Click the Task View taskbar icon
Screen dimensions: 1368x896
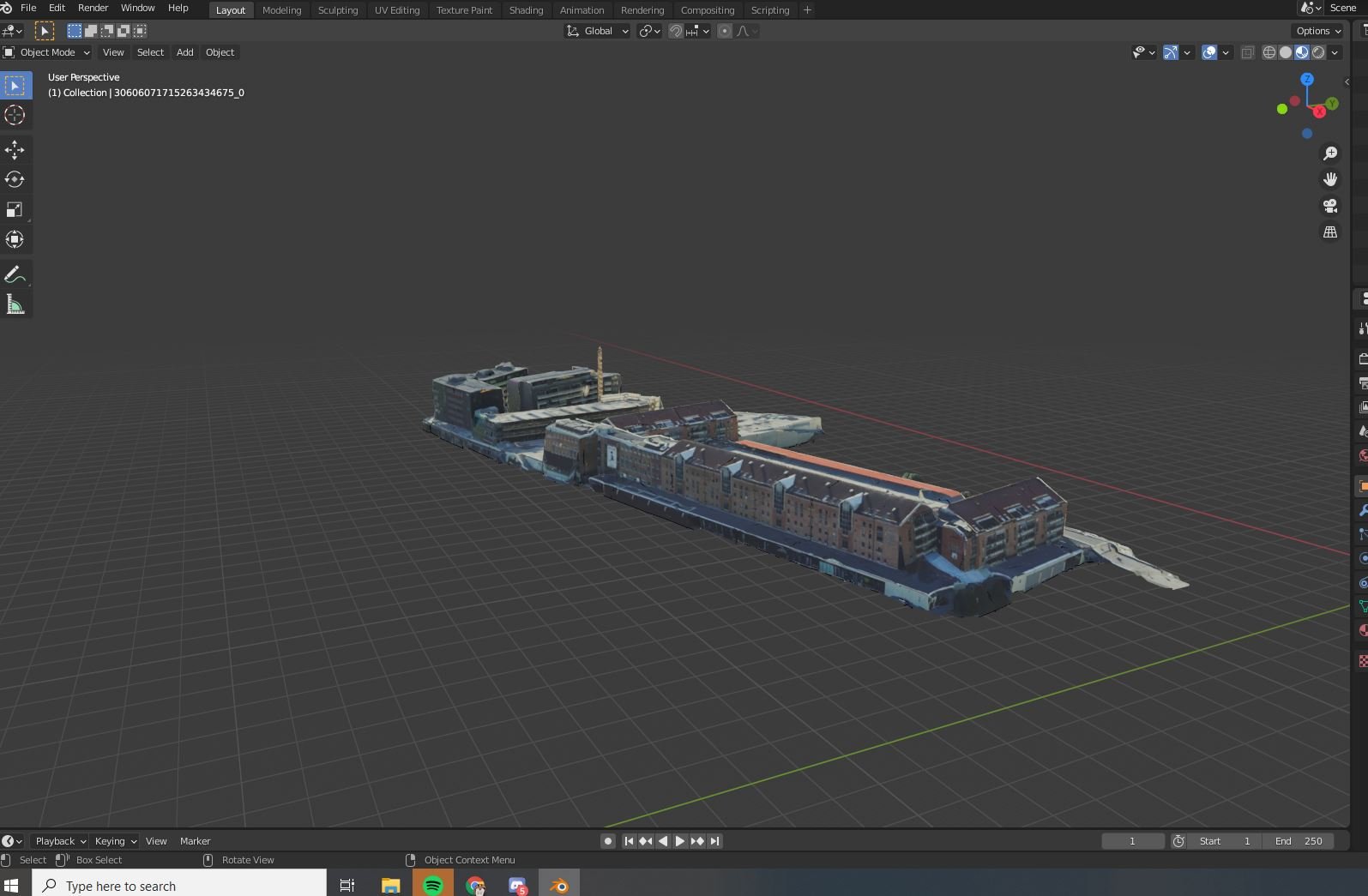point(347,885)
